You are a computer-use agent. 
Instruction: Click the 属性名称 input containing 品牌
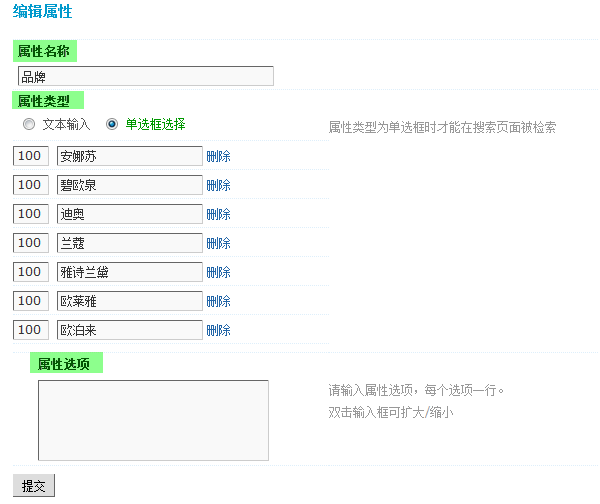(146, 76)
